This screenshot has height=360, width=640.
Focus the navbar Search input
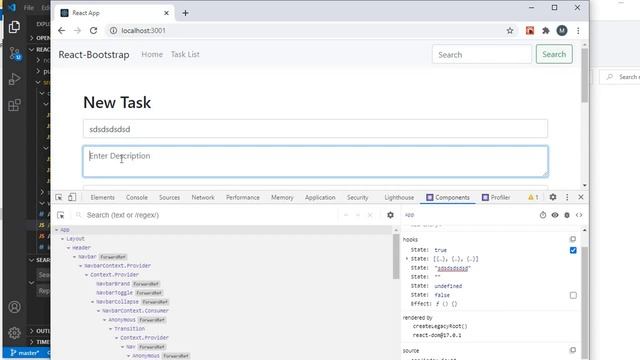coord(482,54)
